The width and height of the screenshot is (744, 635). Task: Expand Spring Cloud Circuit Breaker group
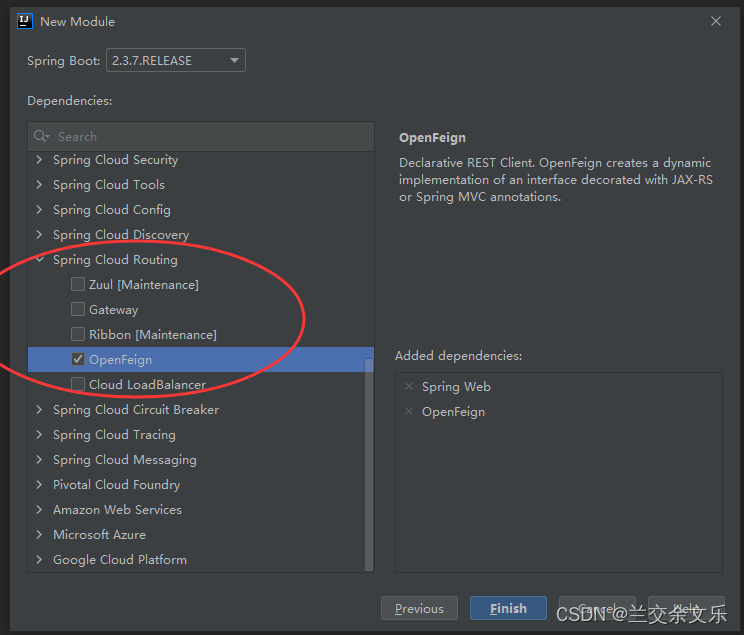pos(39,410)
